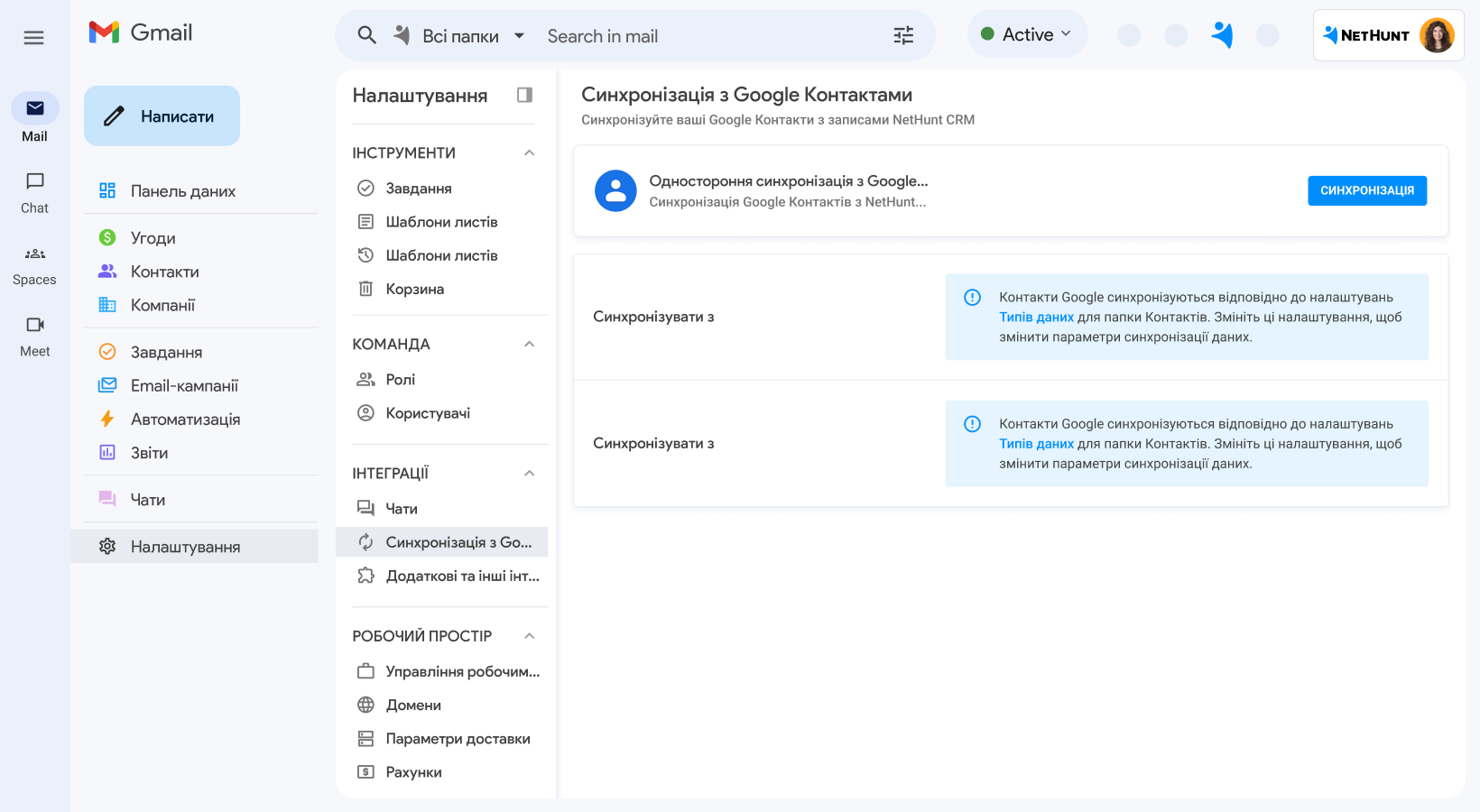
Task: Open the main hamburger menu
Action: [33, 37]
